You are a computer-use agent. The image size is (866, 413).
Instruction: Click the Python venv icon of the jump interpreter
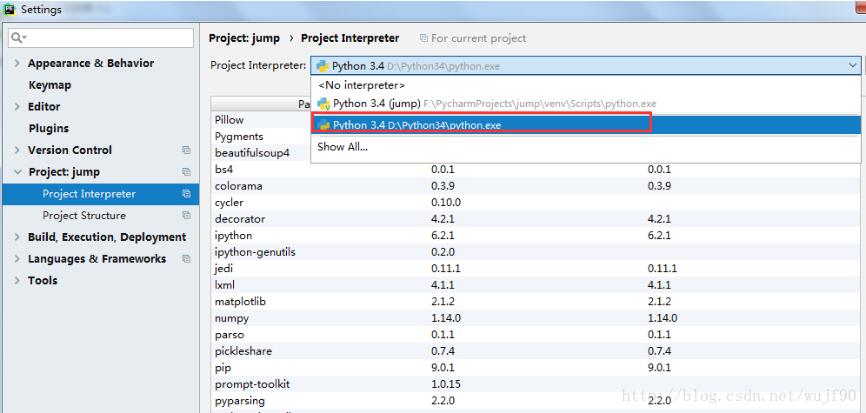pos(324,103)
